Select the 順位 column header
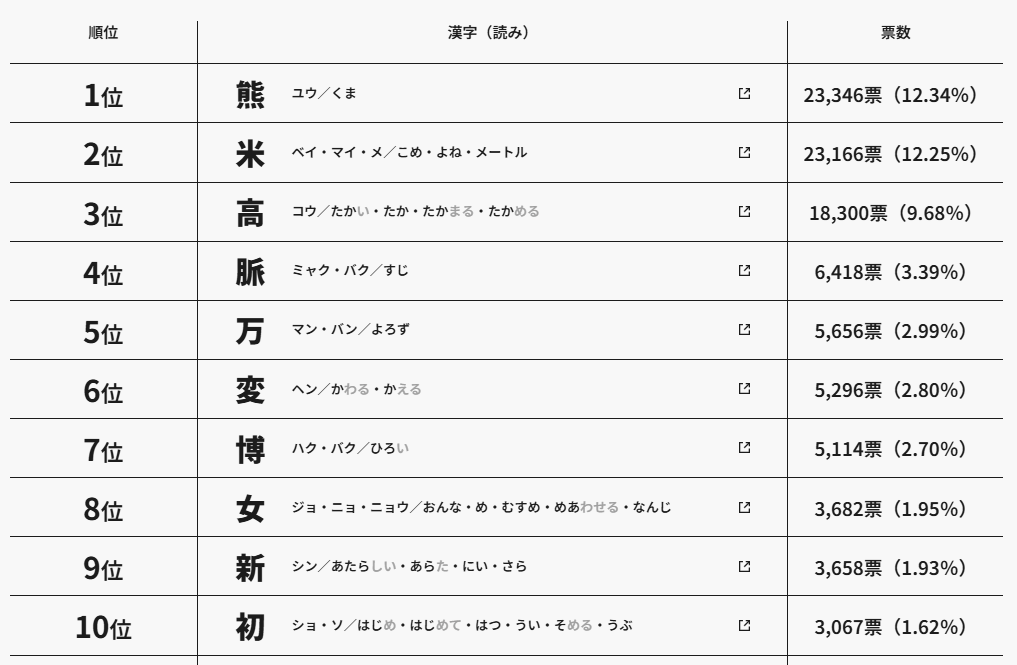Screen dimensions: 1017x665 (x=103, y=33)
